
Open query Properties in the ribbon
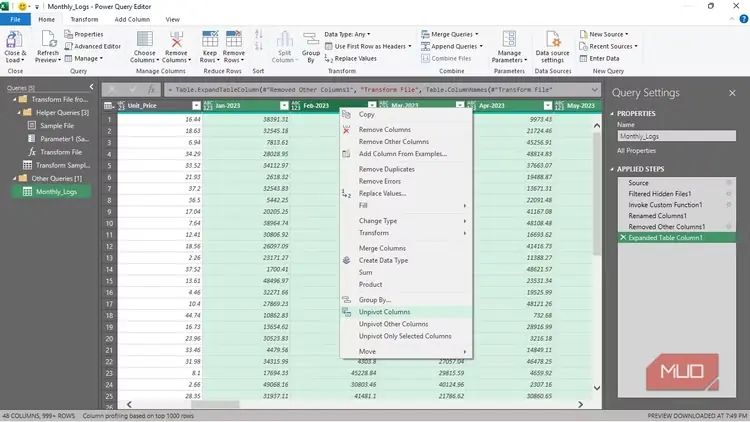(x=84, y=34)
